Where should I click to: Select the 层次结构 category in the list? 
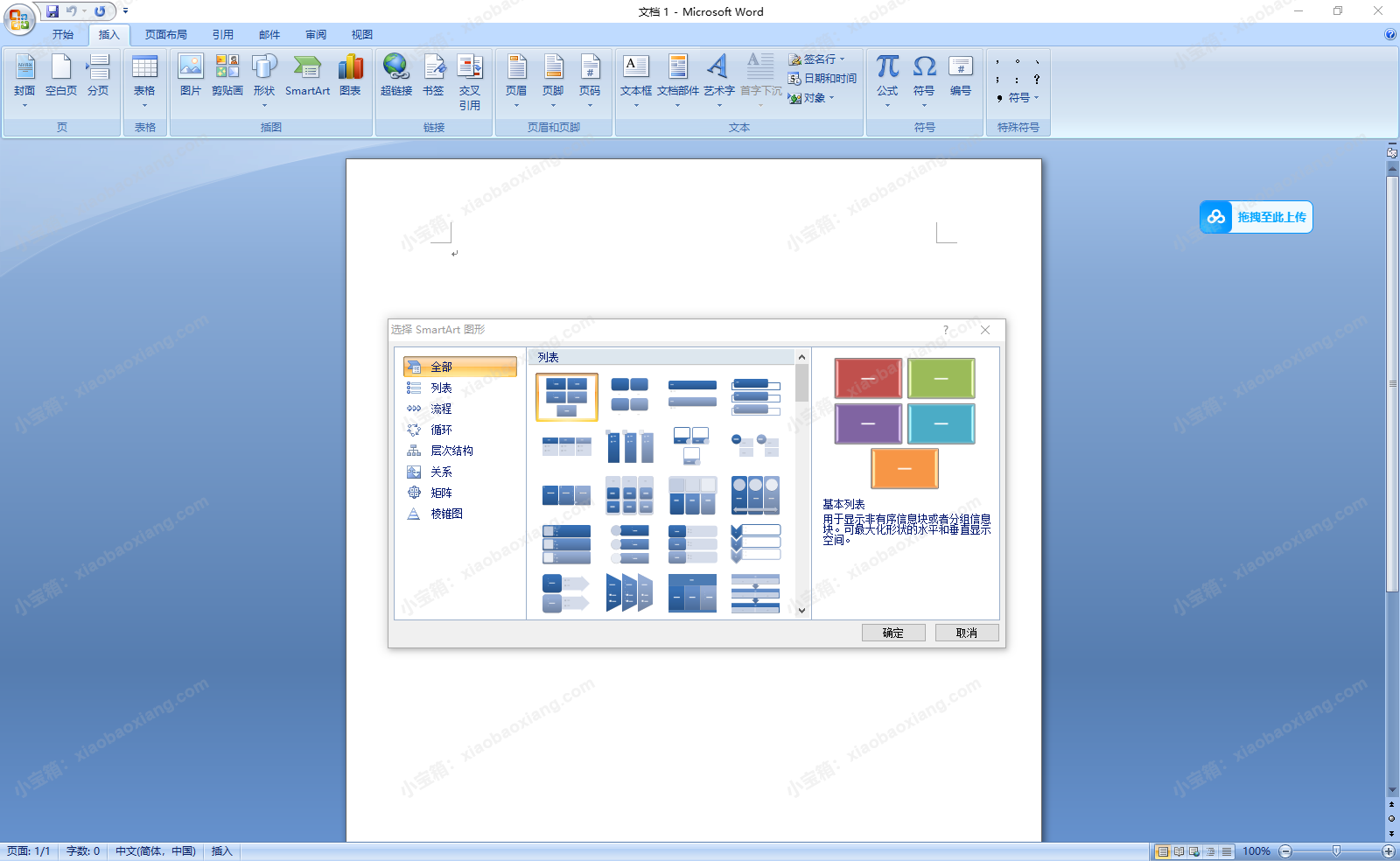pyautogui.click(x=451, y=451)
